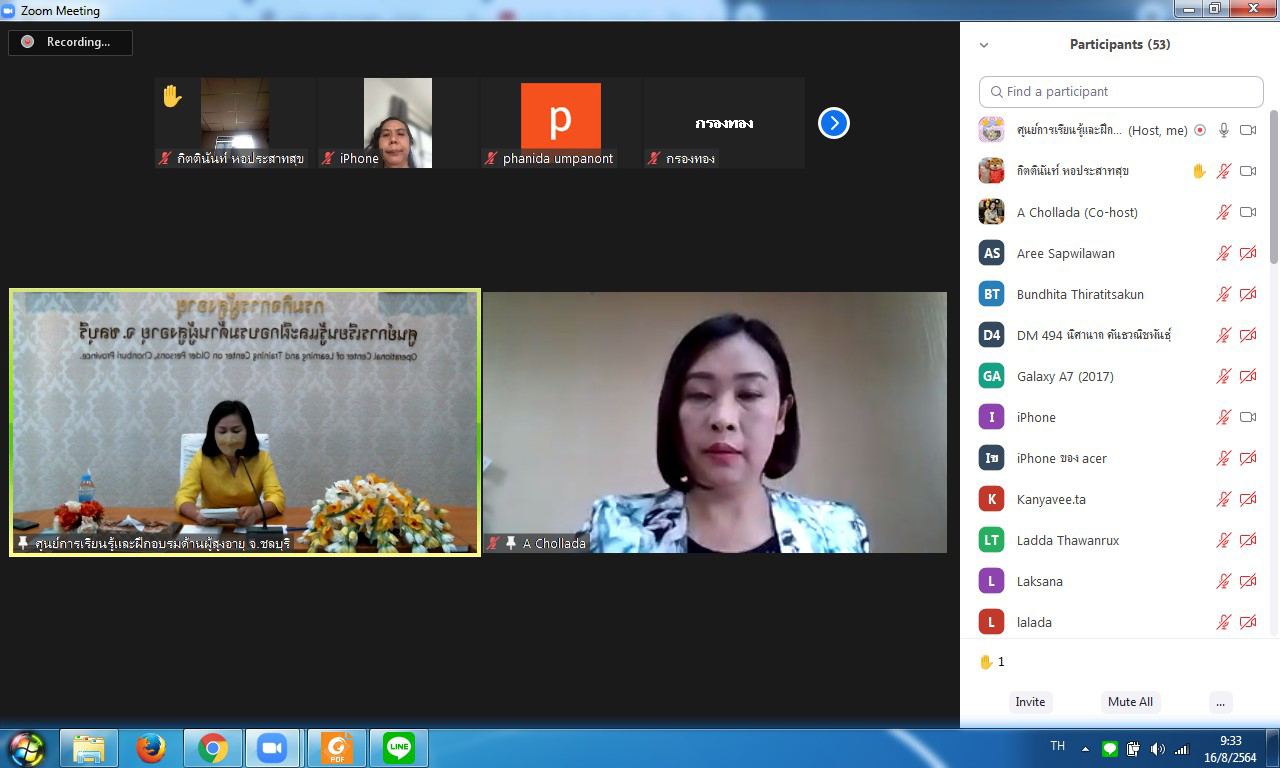Open the more options (...) button
This screenshot has height=768, width=1280.
1220,702
